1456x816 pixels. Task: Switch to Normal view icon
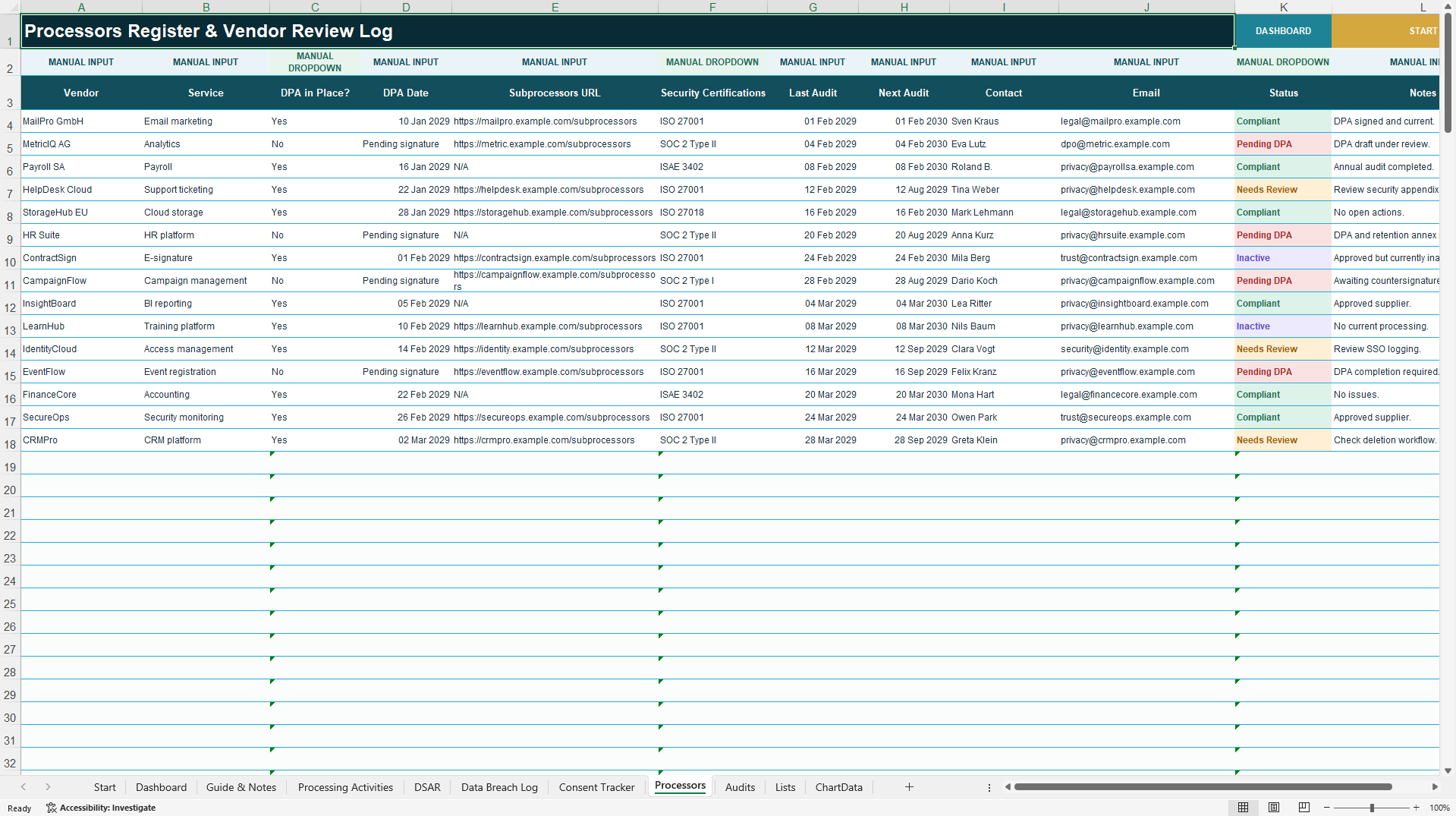tap(1243, 808)
